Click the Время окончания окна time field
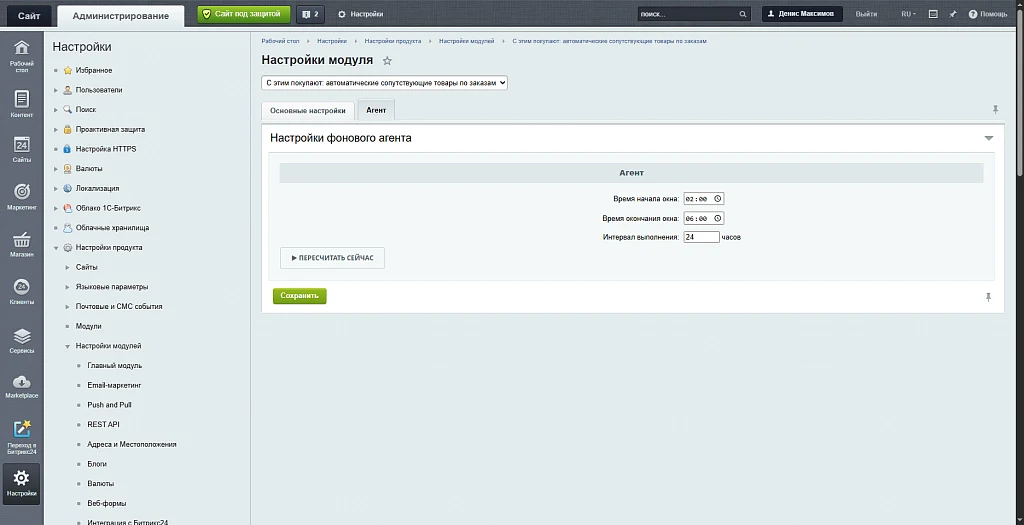Screen dimensions: 1024x525 coord(703,218)
